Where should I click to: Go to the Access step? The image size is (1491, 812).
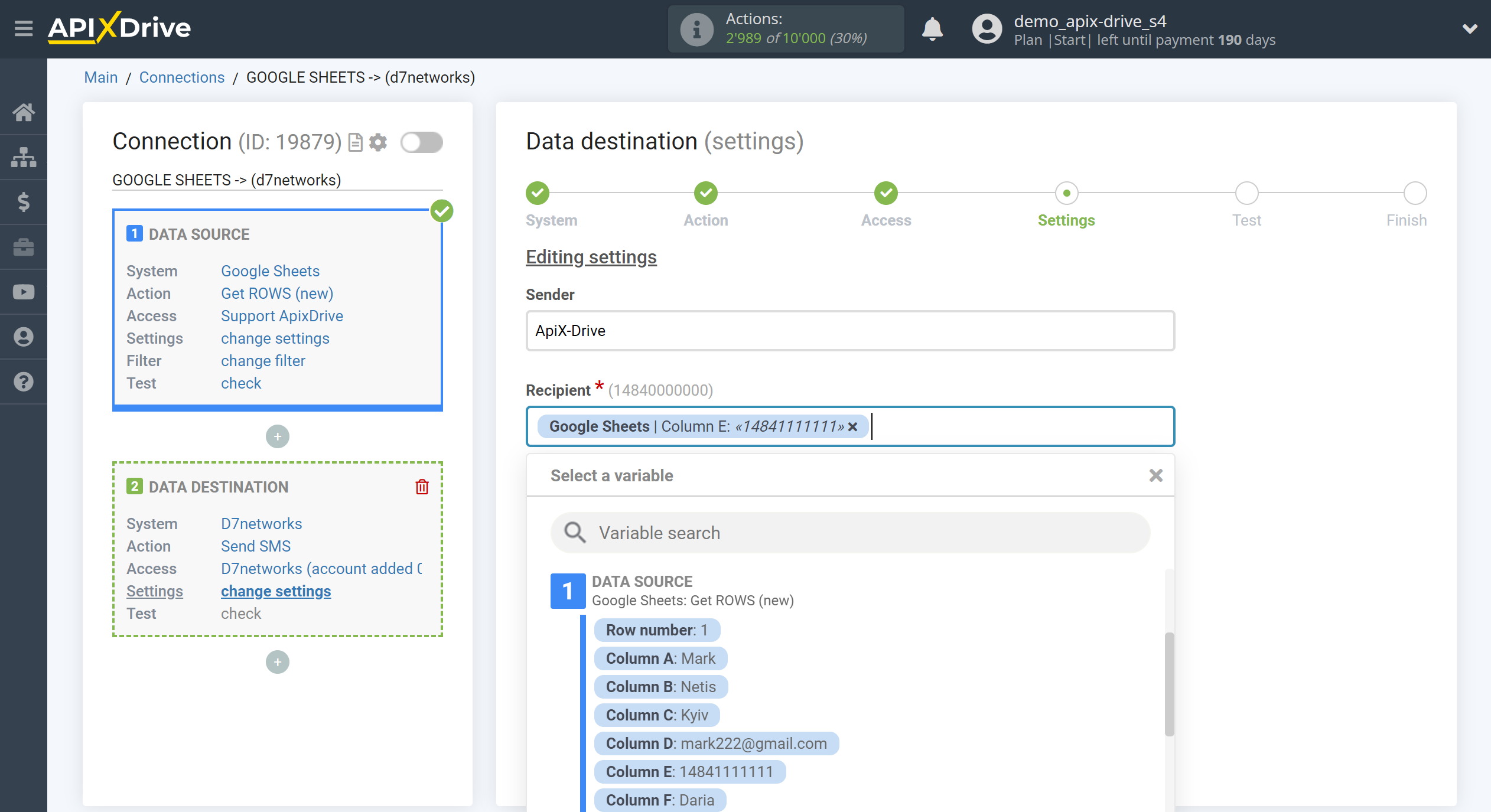pos(886,193)
